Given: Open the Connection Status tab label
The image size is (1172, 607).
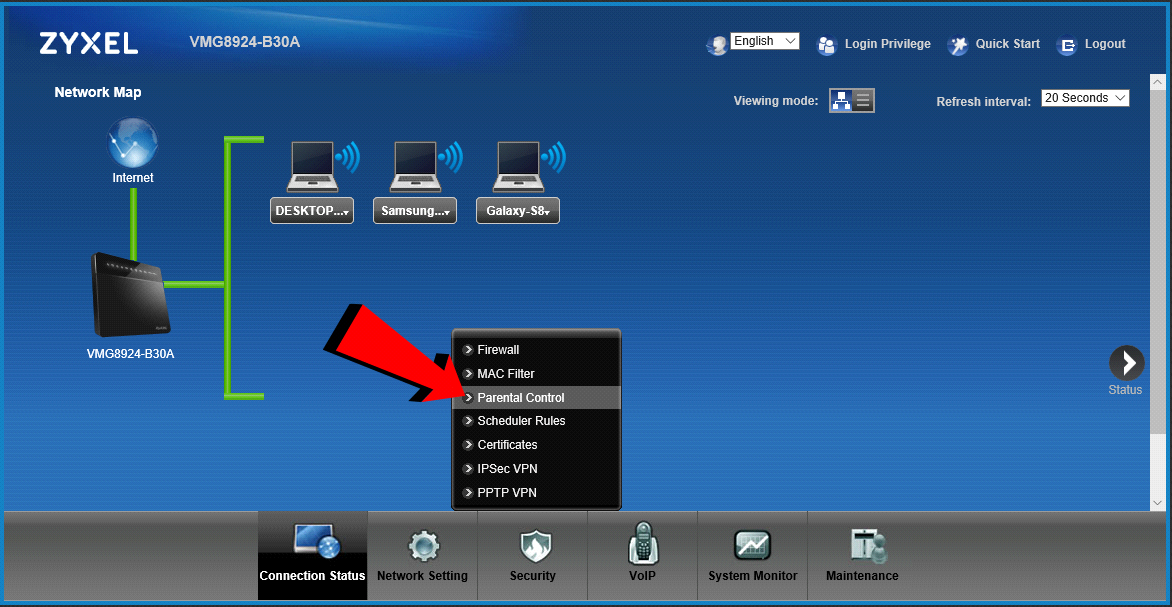Looking at the screenshot, I should pyautogui.click(x=312, y=576).
